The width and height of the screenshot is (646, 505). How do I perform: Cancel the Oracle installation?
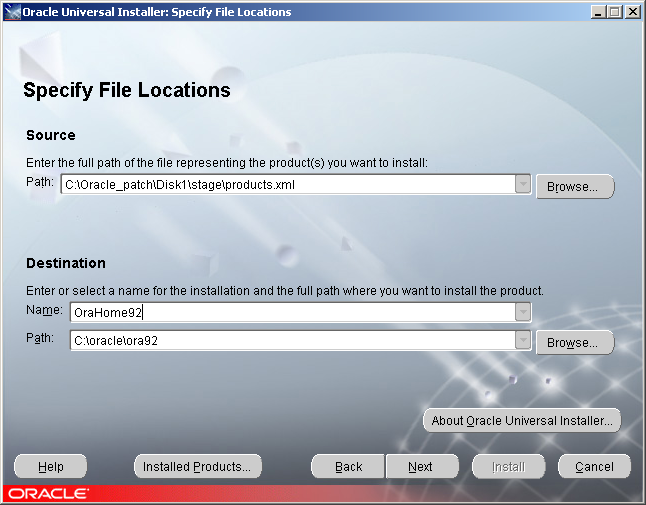[594, 467]
